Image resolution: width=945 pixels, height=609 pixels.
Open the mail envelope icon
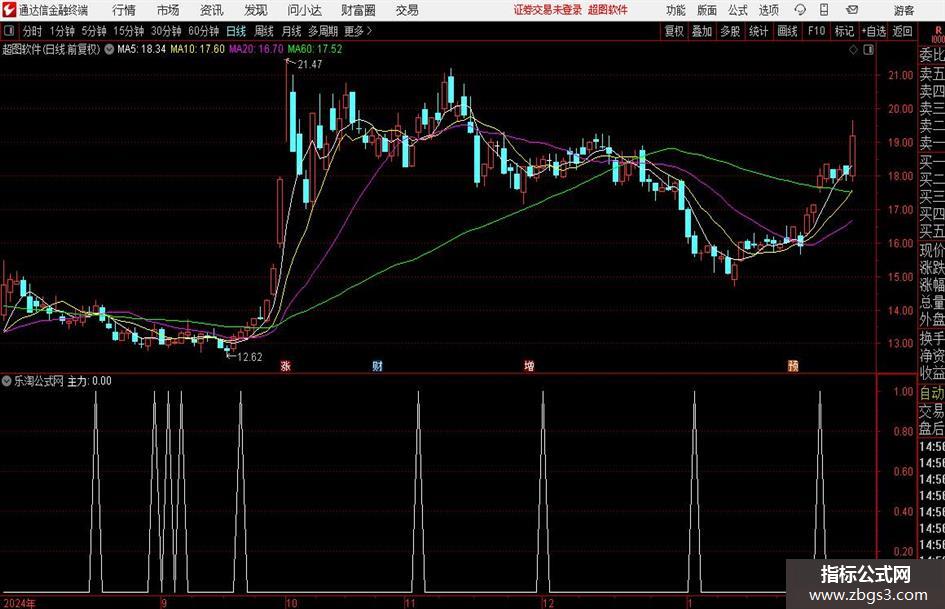pos(852,10)
